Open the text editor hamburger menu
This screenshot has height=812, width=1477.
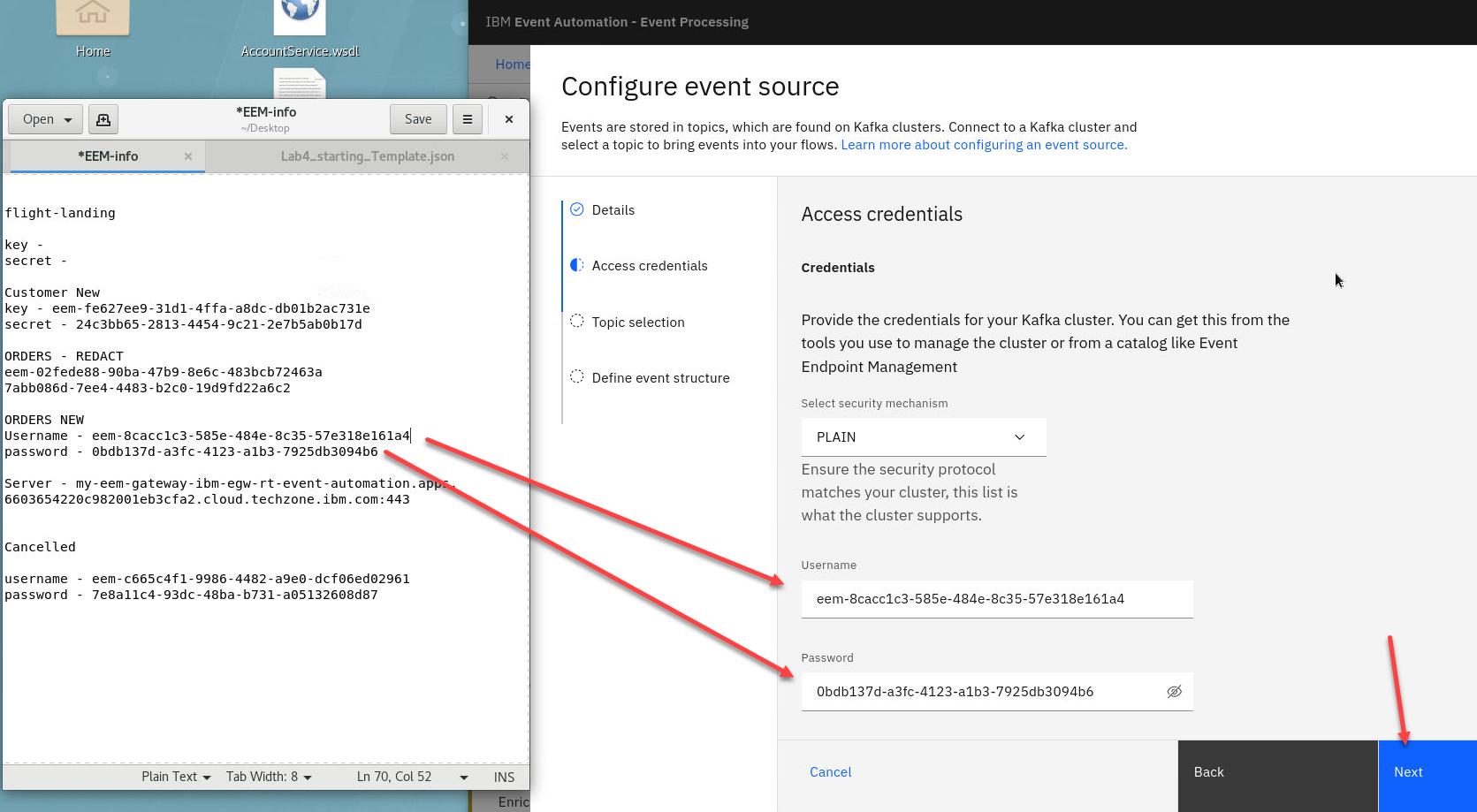[x=468, y=119]
